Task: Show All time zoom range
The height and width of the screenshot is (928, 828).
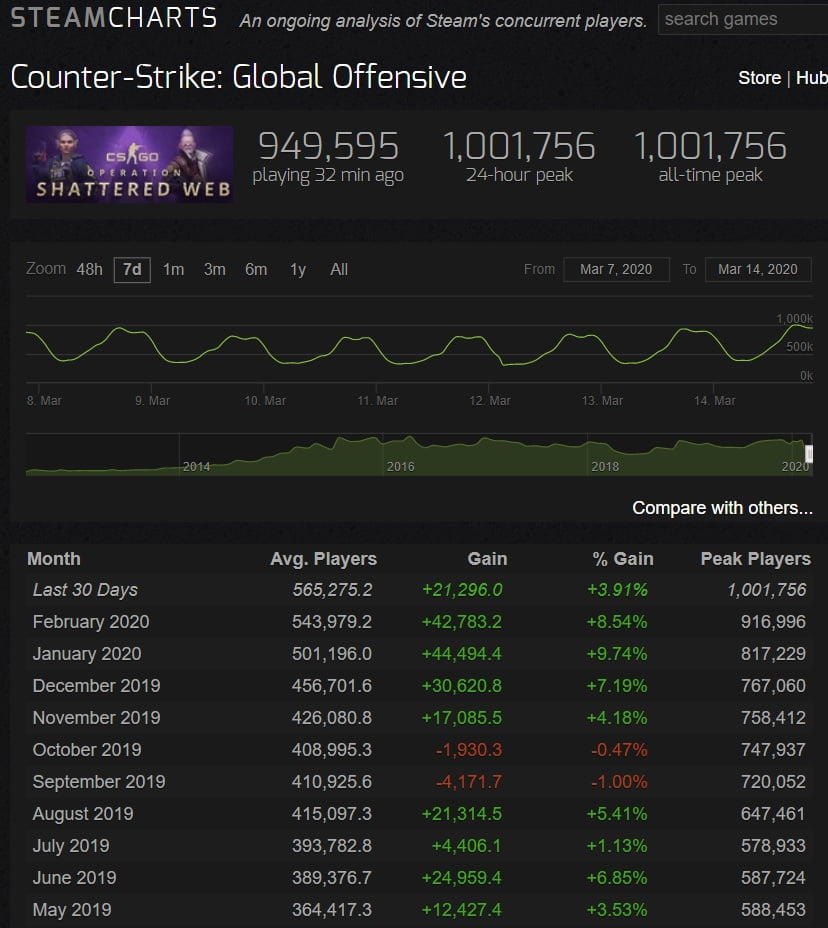Action: click(x=339, y=270)
